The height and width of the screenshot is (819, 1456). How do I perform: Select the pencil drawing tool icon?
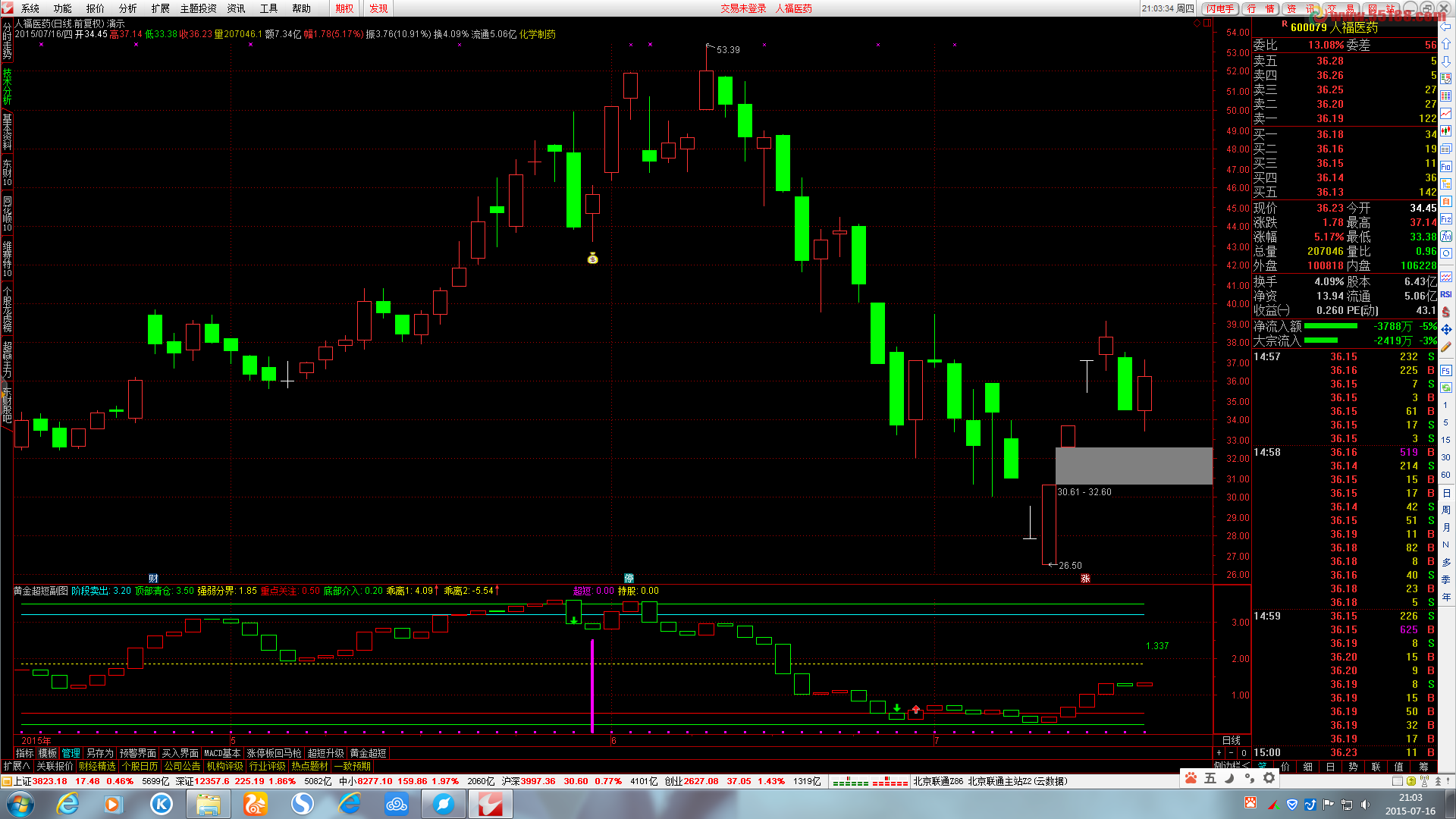coord(1446,346)
